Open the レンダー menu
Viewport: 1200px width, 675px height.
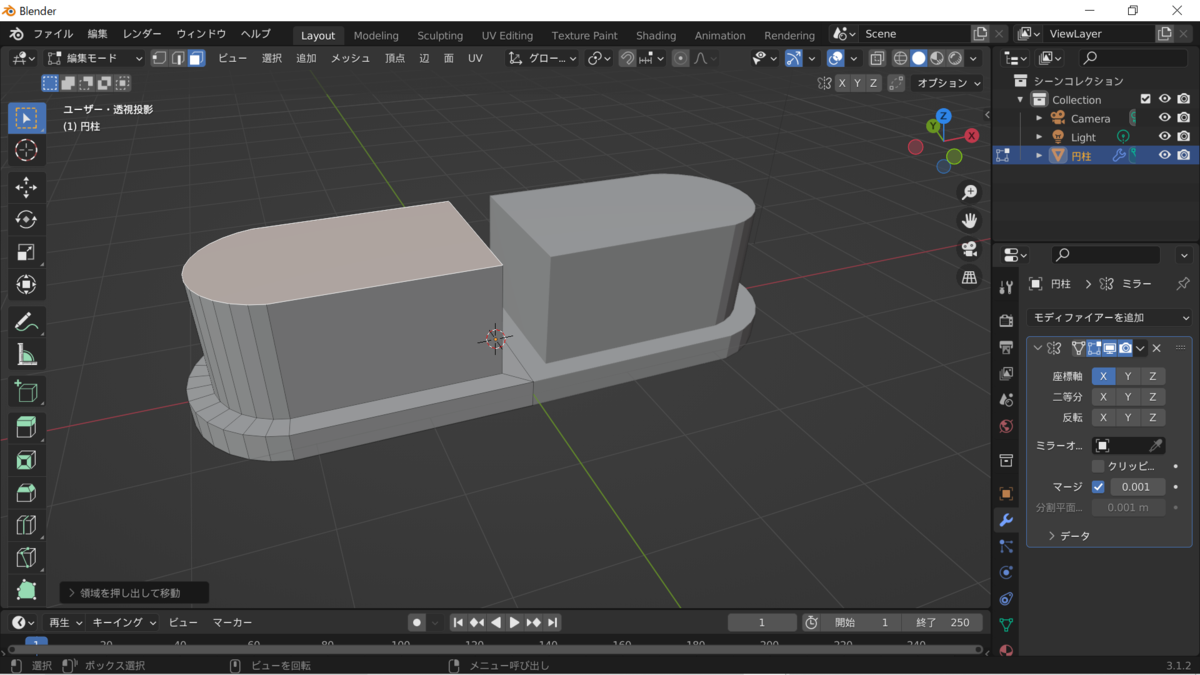(x=142, y=33)
